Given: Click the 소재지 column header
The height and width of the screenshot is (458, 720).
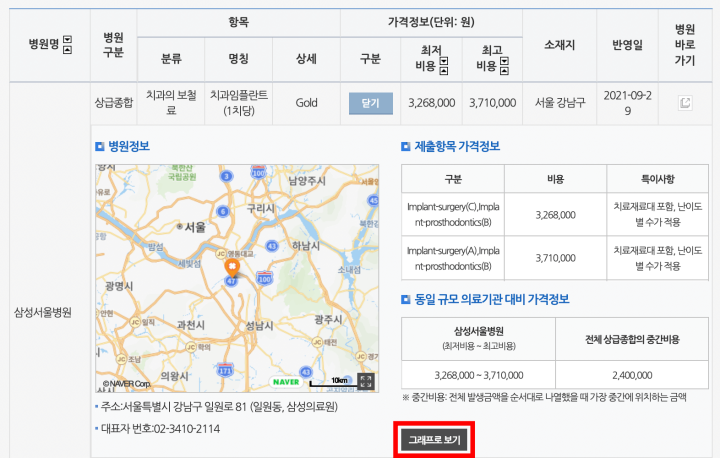Looking at the screenshot, I should coord(560,45).
